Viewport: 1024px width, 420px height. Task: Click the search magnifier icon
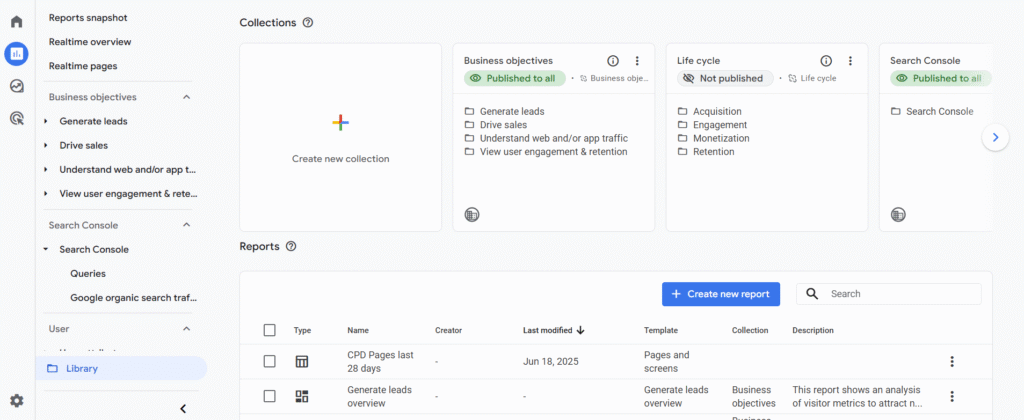(x=812, y=294)
